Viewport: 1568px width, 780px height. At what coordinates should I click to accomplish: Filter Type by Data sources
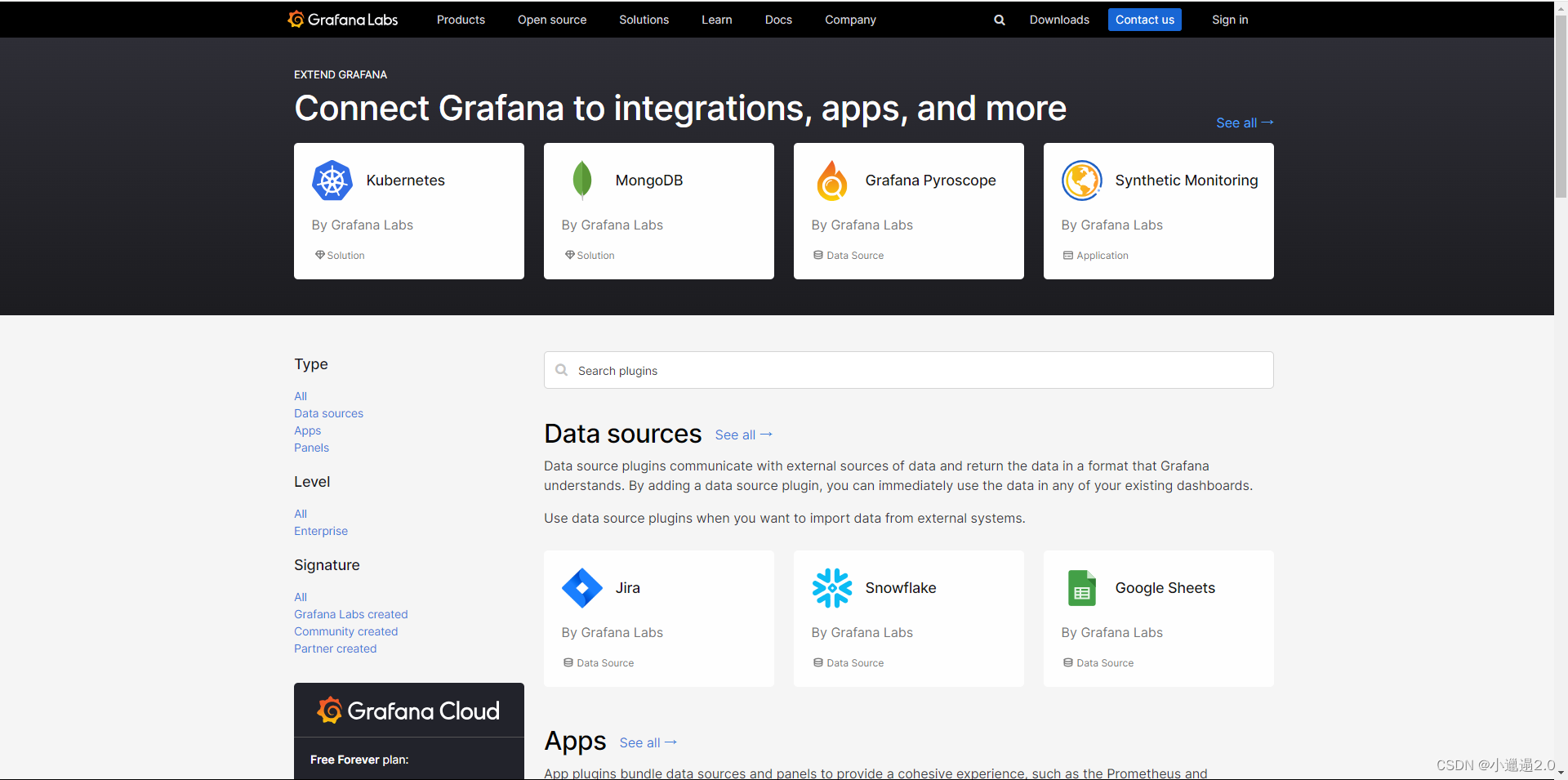point(329,413)
